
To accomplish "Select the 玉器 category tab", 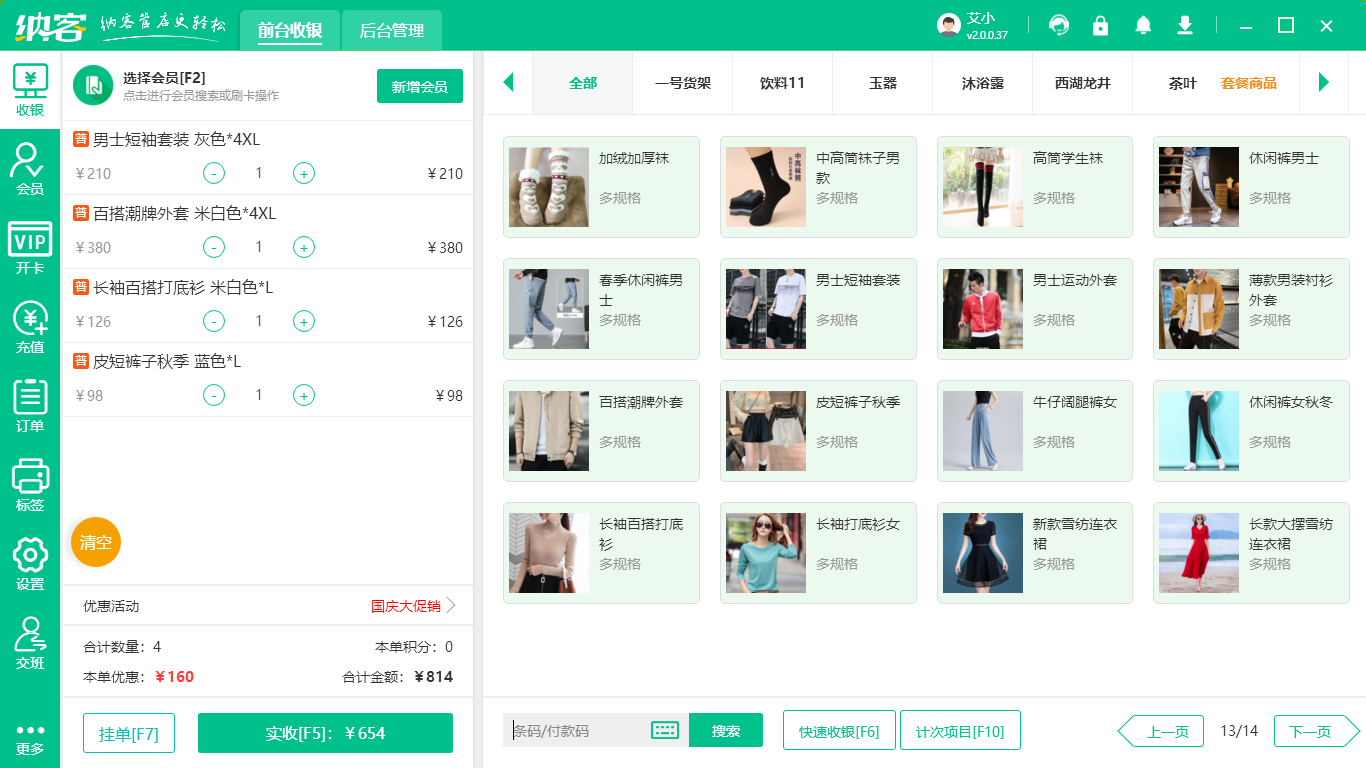I will [x=883, y=83].
